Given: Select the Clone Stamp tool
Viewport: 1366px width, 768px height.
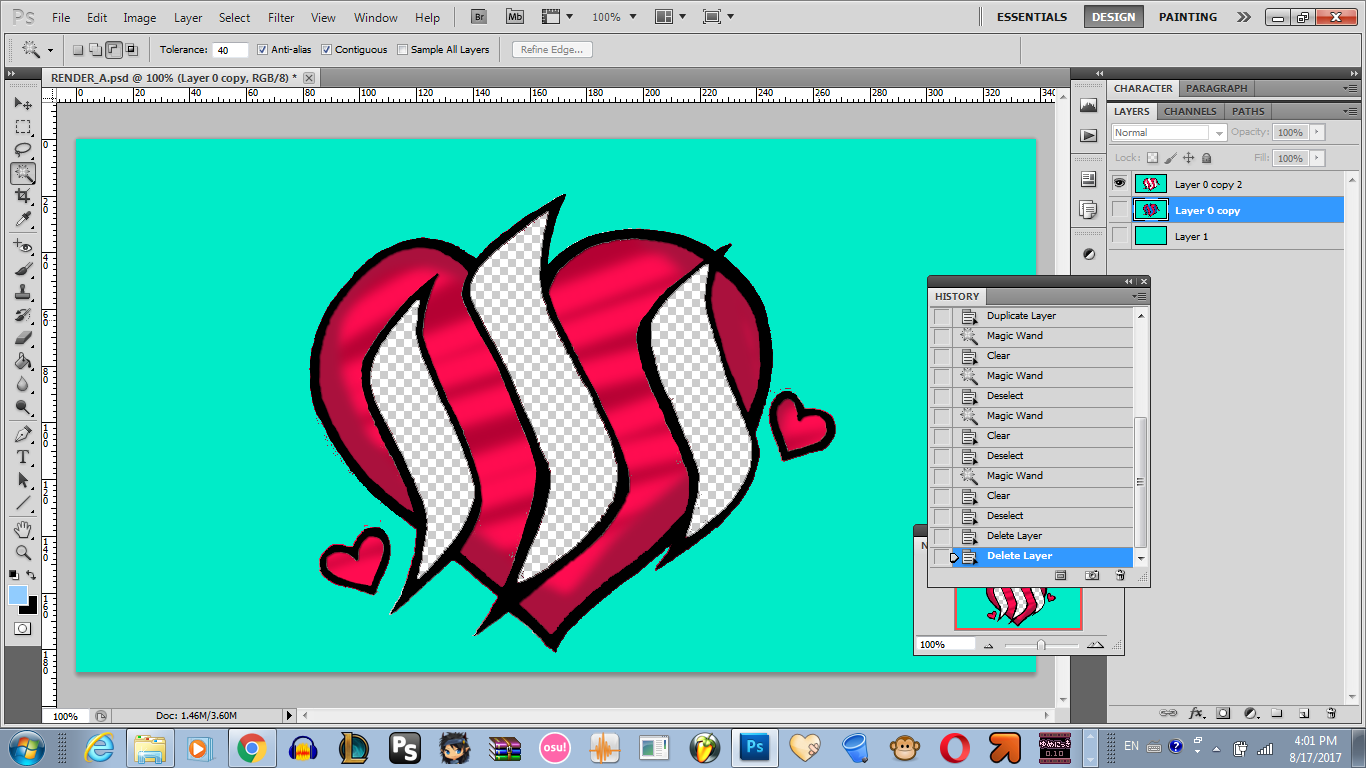Looking at the screenshot, I should pos(23,292).
